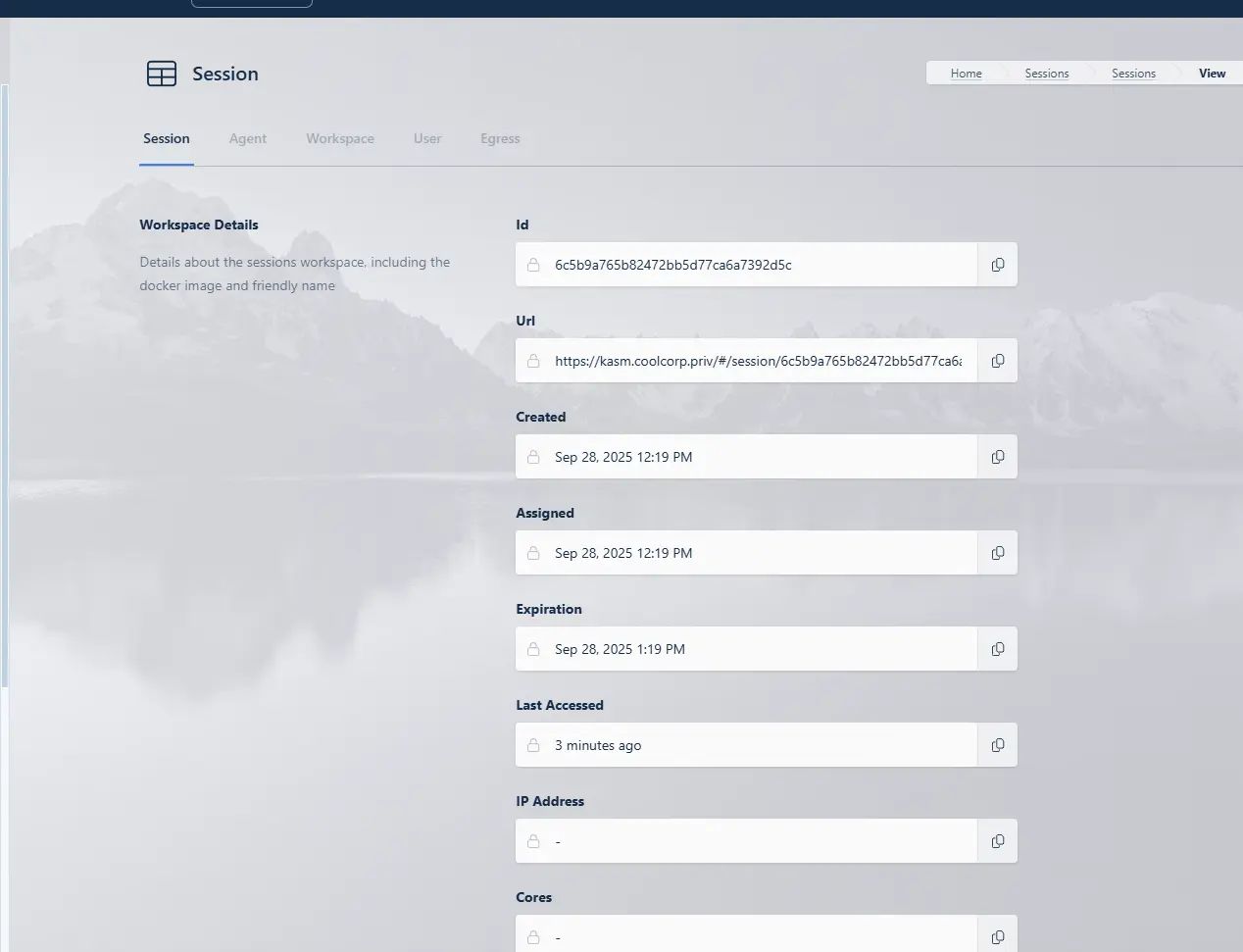Navigate to Home in breadcrumb
This screenshot has width=1243, height=952.
966,74
